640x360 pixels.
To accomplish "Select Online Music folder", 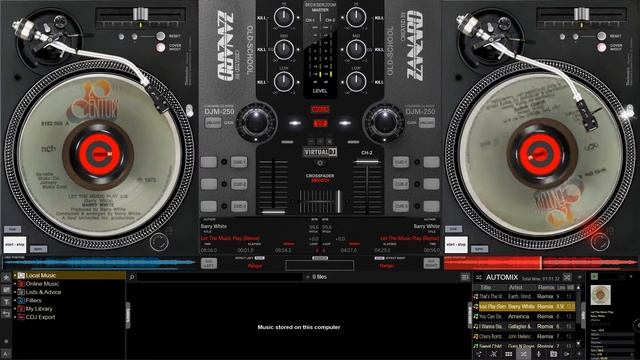I will coord(42,284).
